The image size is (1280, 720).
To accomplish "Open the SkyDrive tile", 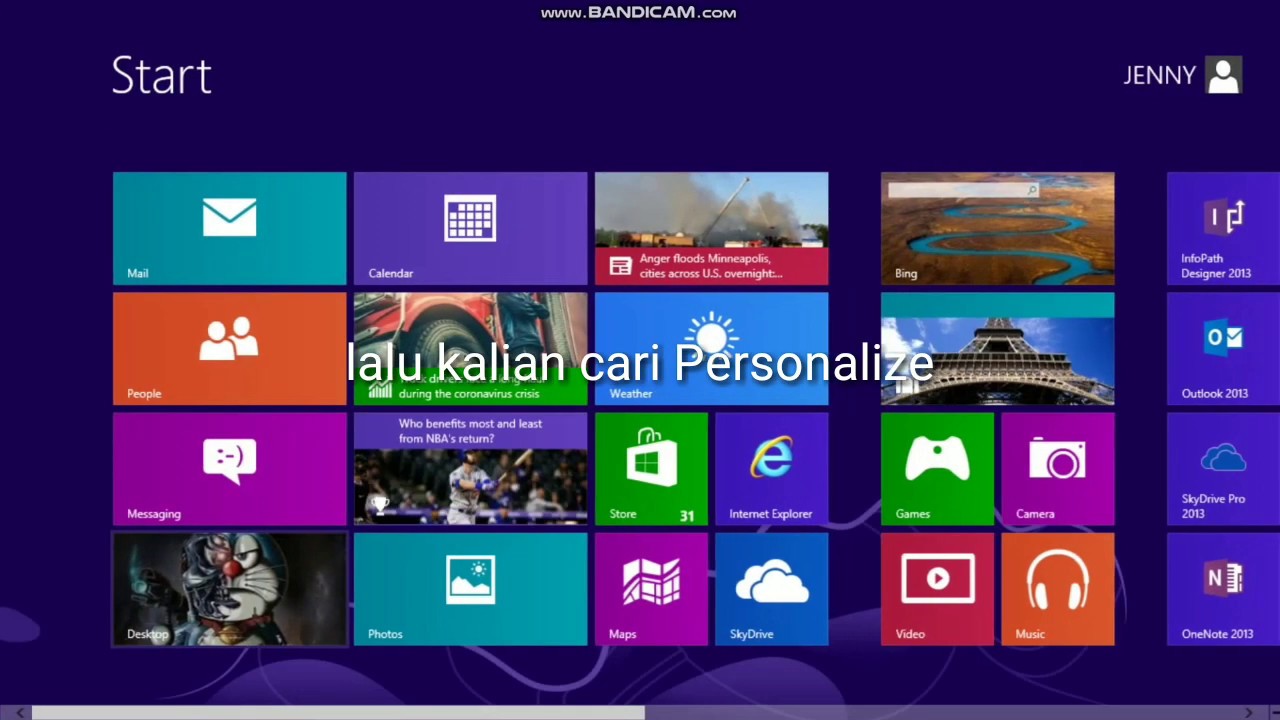I will tap(771, 589).
